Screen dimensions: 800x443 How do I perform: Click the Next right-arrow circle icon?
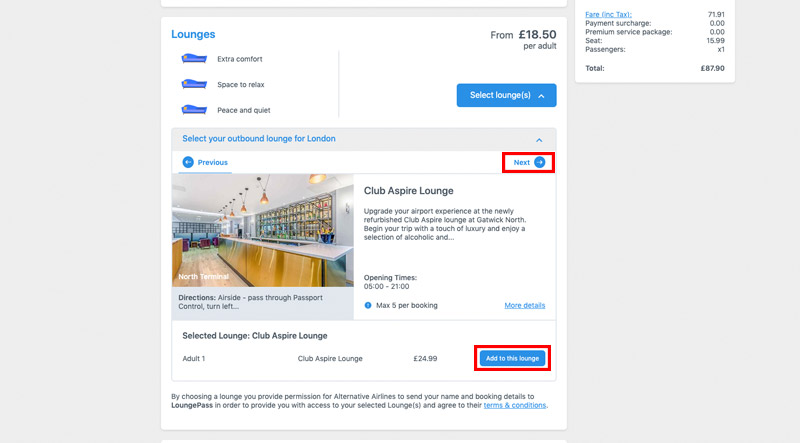[x=539, y=162]
